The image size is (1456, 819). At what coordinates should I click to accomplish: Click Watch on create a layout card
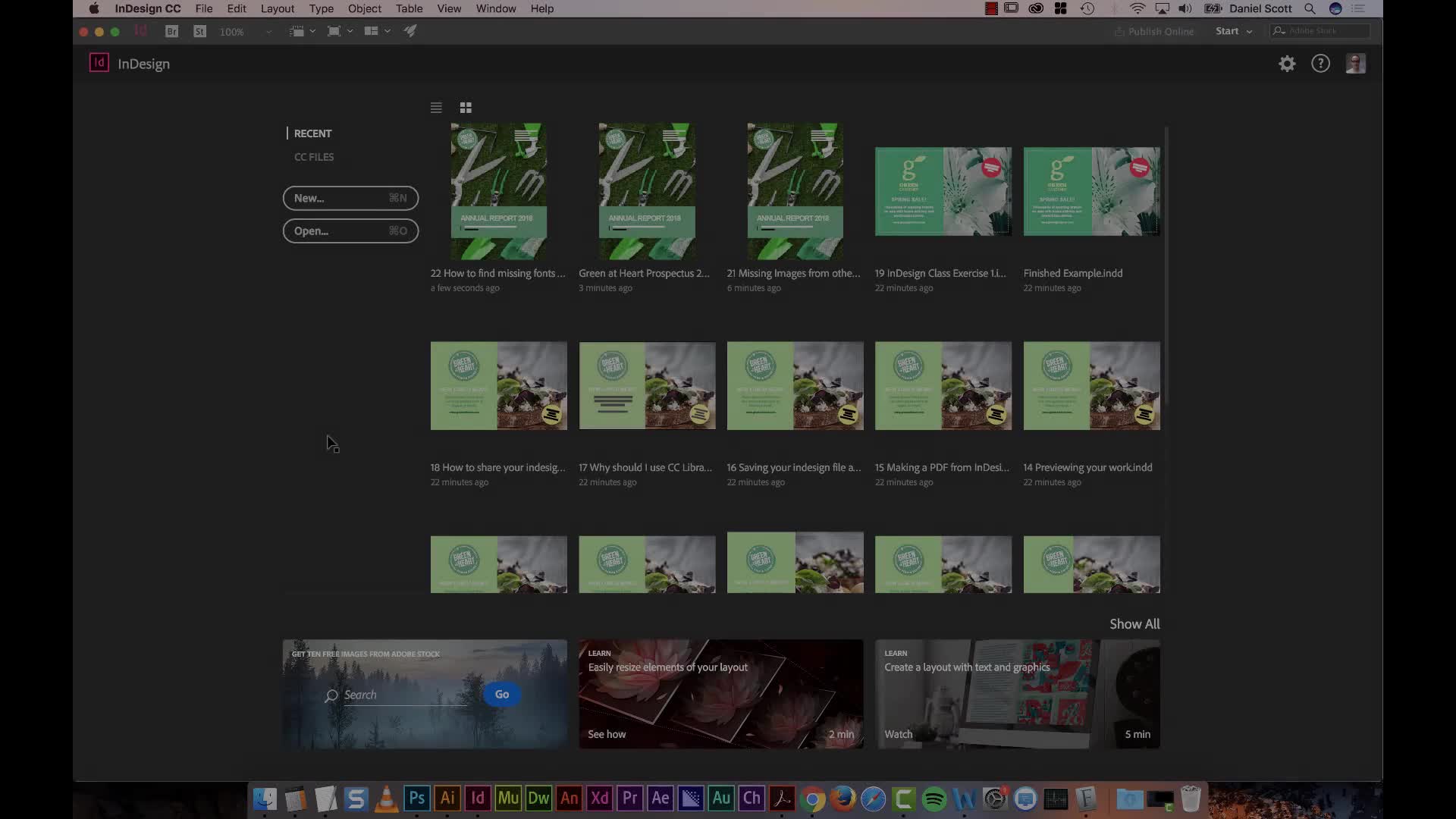point(899,734)
